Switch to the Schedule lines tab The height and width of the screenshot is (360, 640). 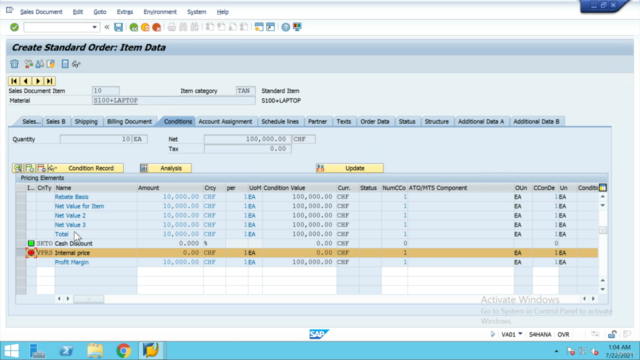point(280,121)
